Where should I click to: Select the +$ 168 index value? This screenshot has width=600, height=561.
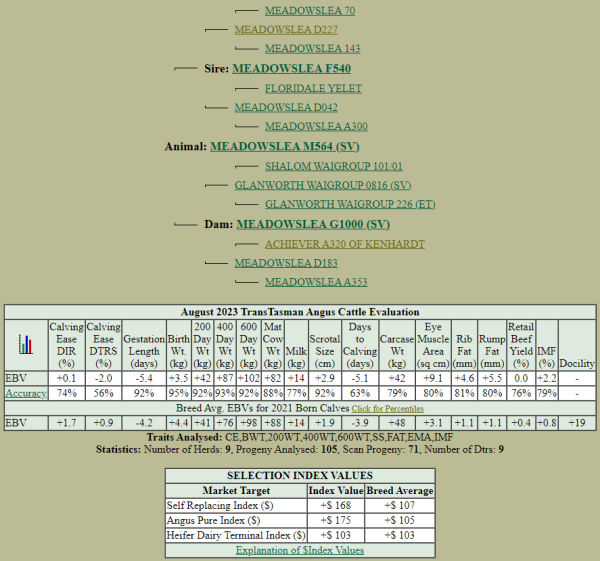[x=336, y=506]
